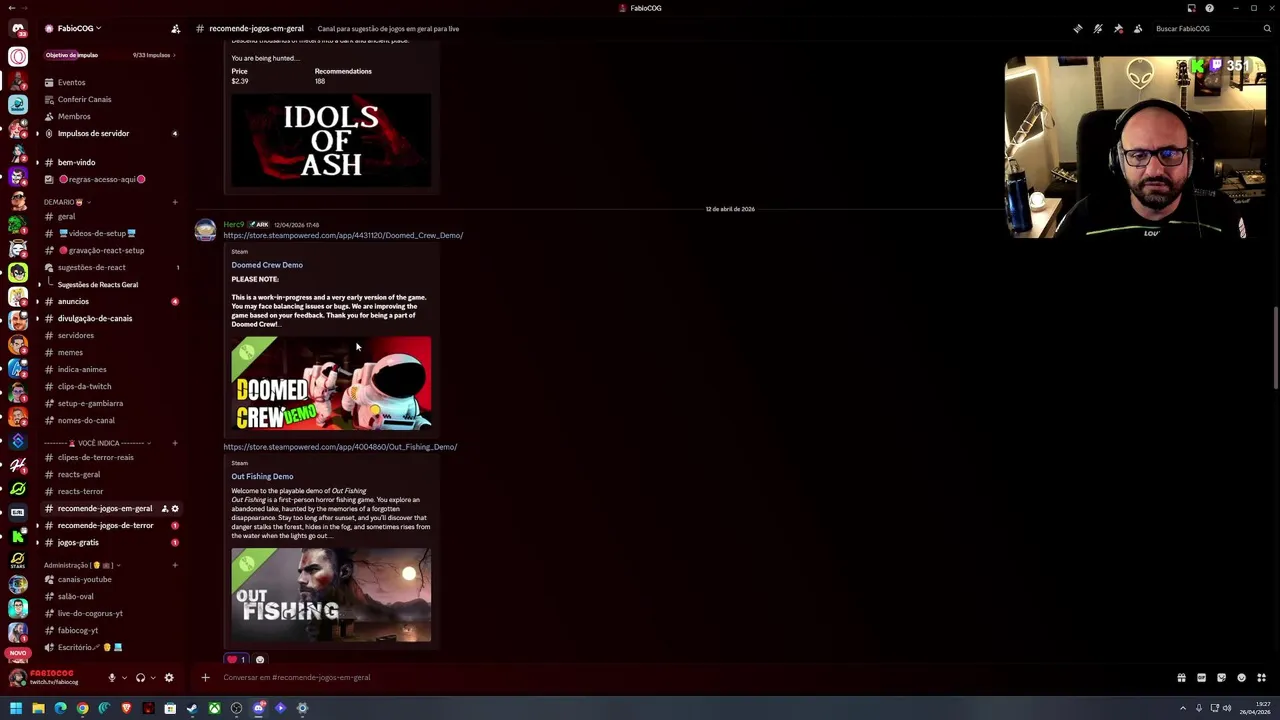This screenshot has height=720, width=1280.
Task: Add channel to the Administração category
Action: coord(175,565)
